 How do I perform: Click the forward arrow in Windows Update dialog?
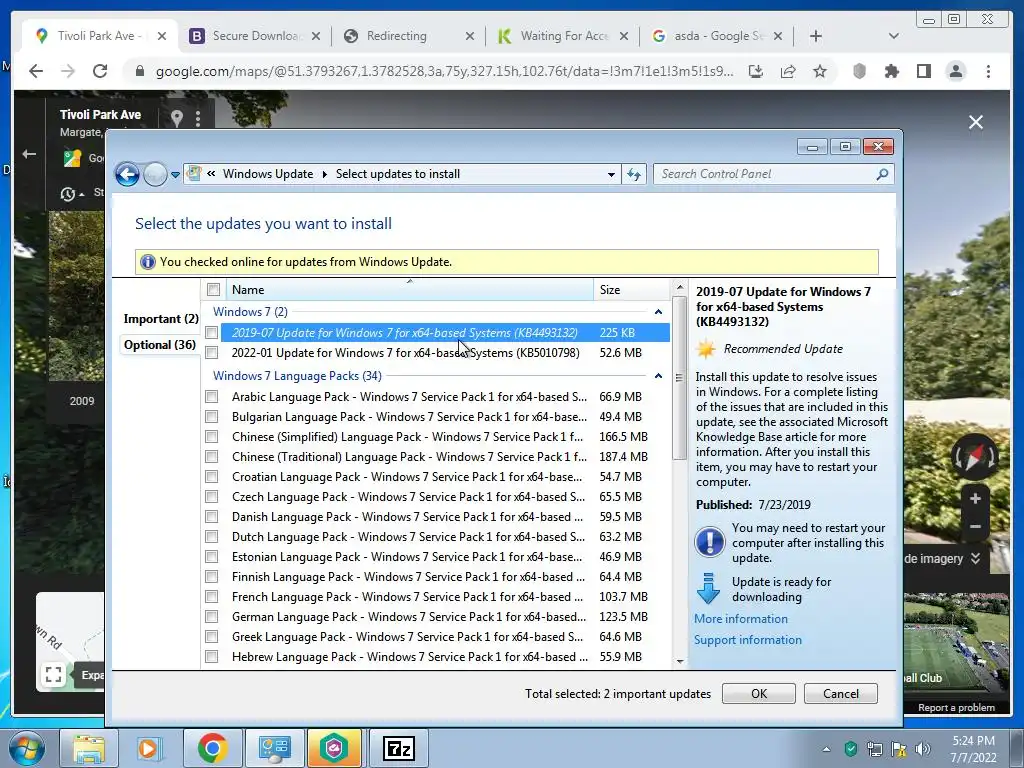point(155,174)
